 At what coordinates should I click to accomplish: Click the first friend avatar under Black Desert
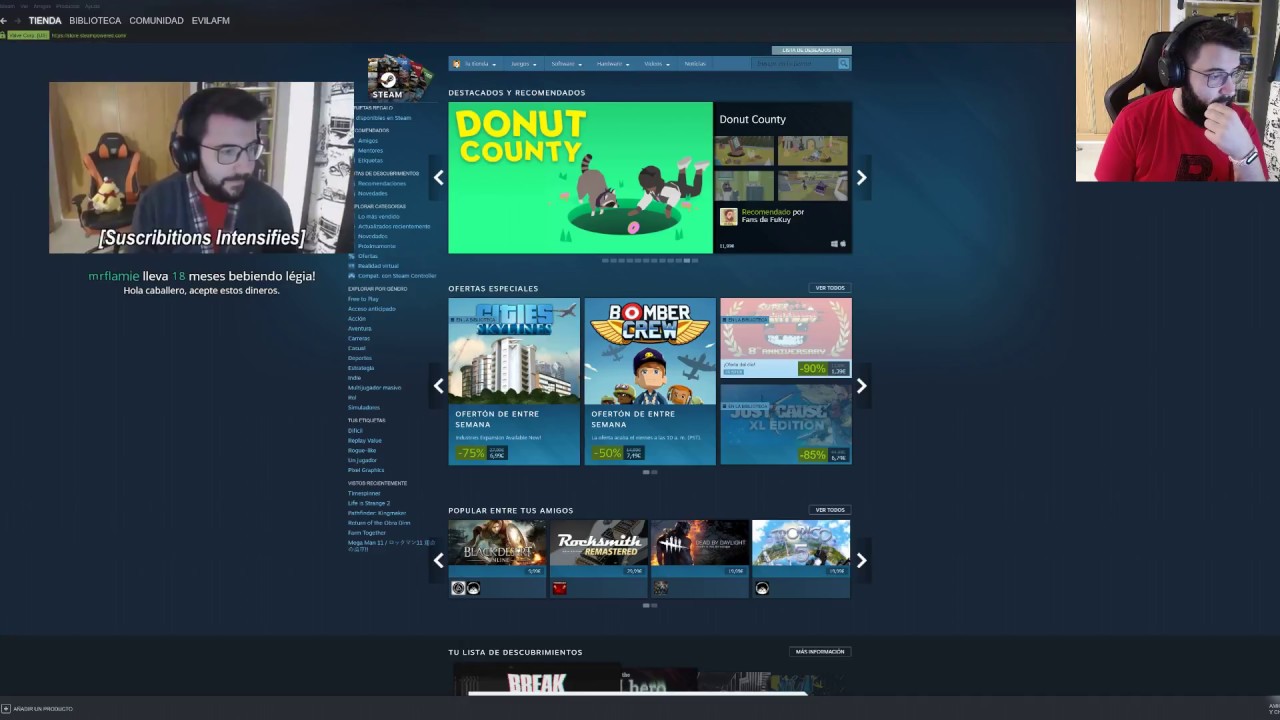[458, 588]
